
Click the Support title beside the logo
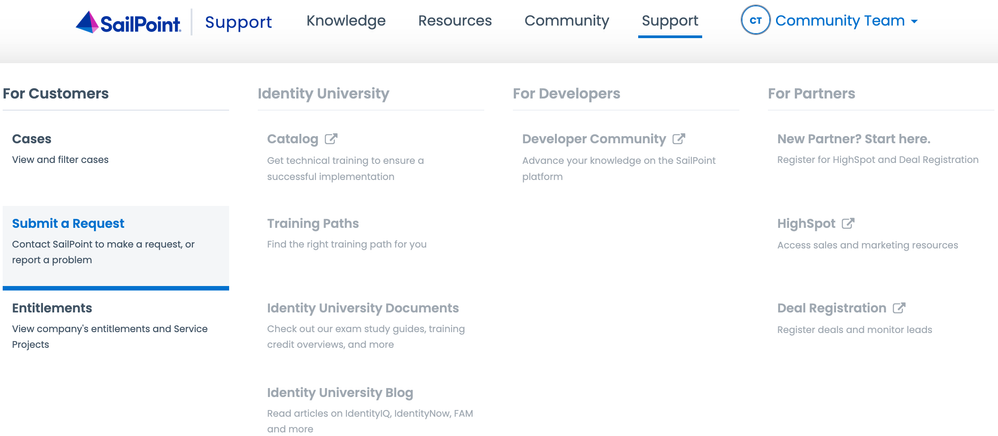pyautogui.click(x=238, y=22)
